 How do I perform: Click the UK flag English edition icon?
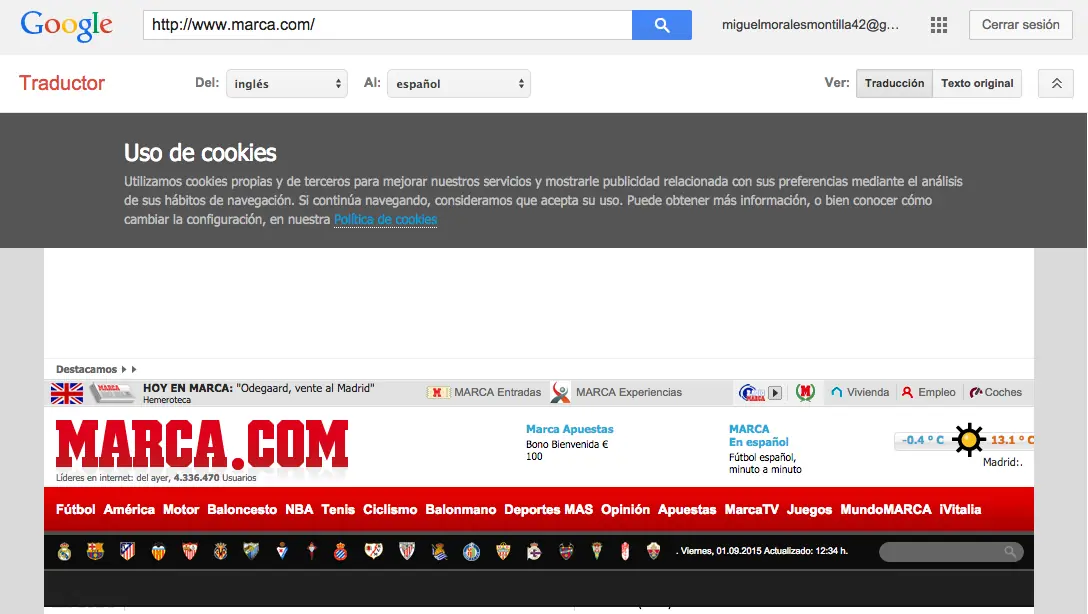click(x=67, y=393)
